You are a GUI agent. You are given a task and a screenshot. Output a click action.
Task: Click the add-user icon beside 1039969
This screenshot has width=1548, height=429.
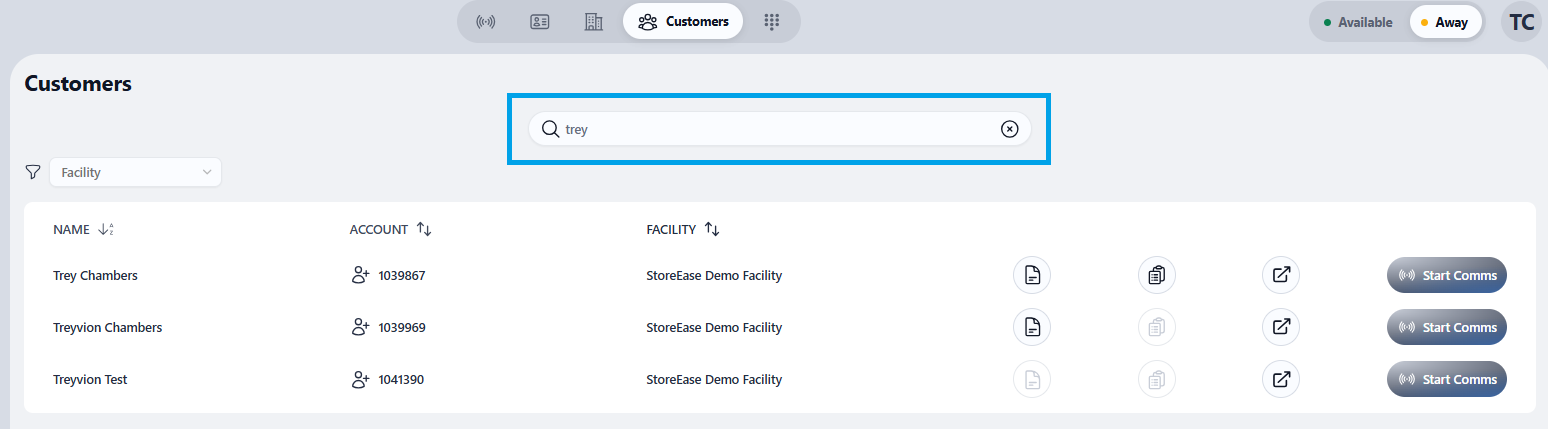pos(361,327)
